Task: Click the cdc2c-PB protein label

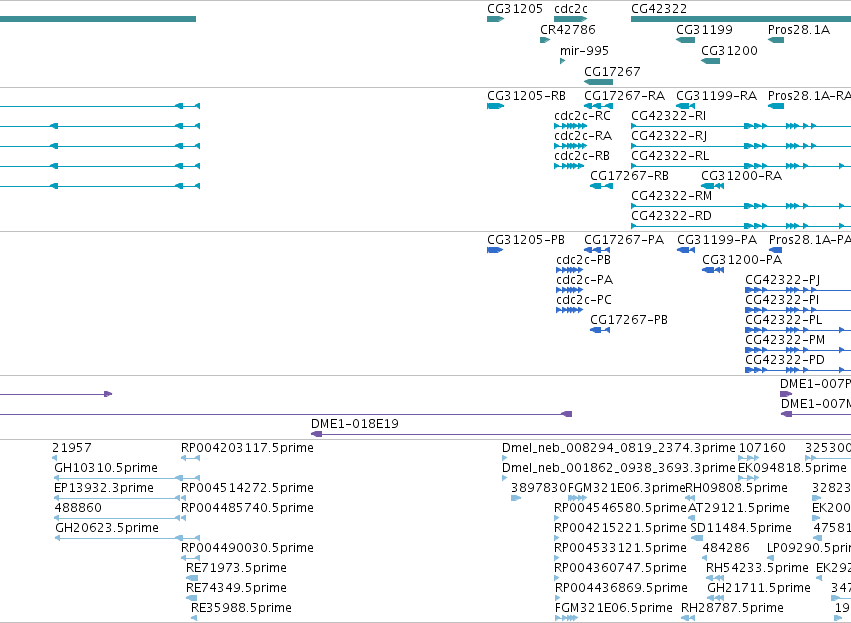Action: tap(583, 260)
